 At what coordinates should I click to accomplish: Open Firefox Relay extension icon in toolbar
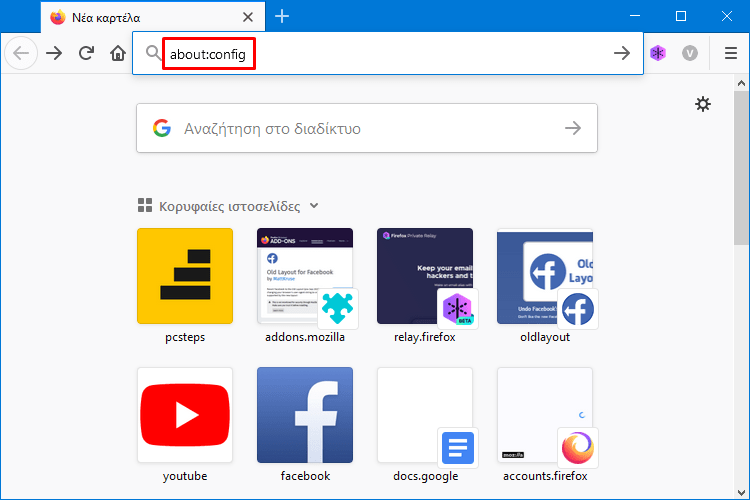click(658, 53)
